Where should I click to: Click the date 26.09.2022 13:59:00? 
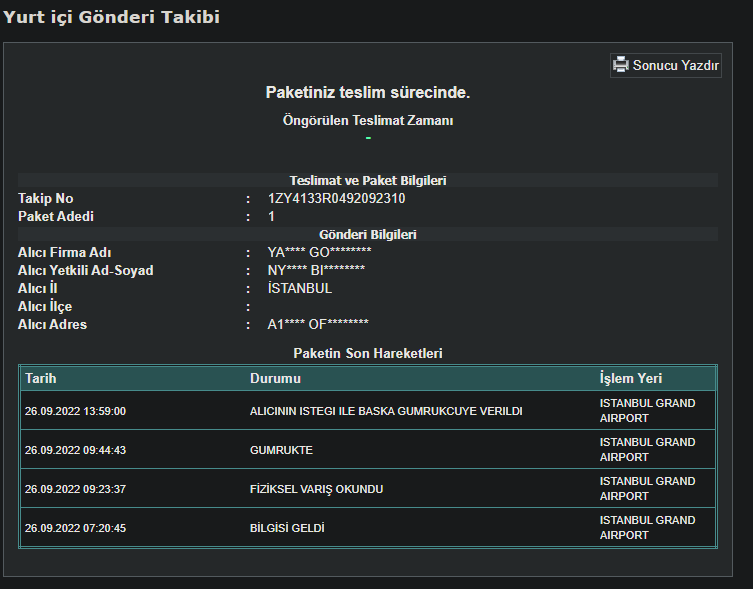[x=75, y=411]
